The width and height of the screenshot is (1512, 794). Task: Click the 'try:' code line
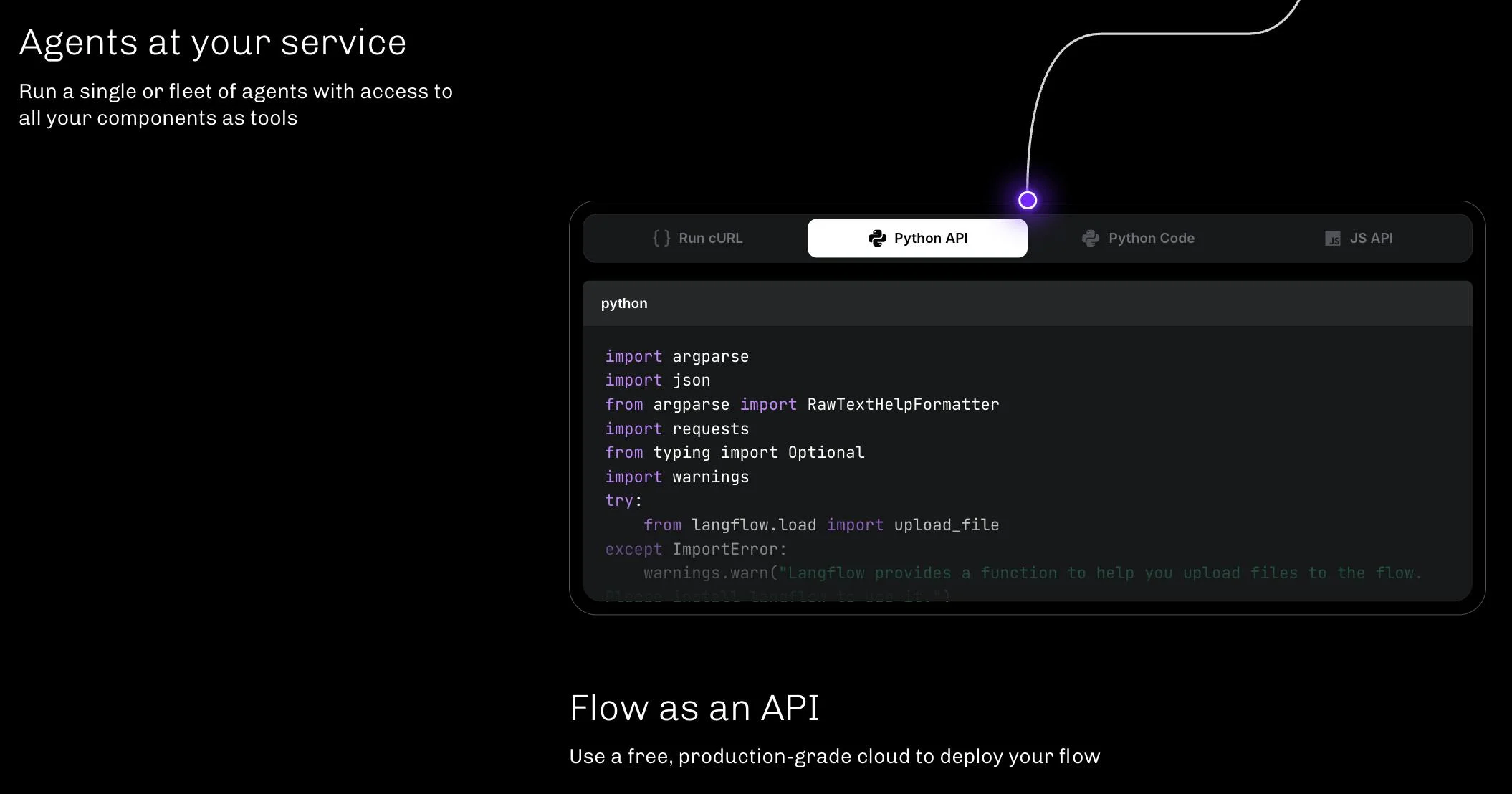(623, 501)
